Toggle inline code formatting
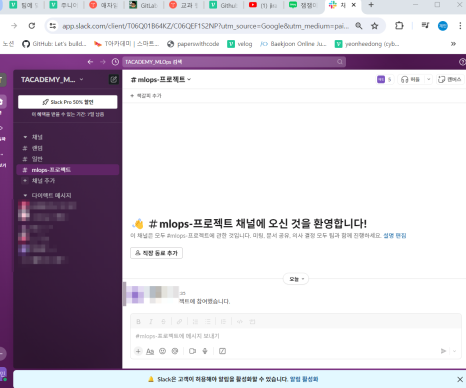466x388 pixels. [240, 322]
